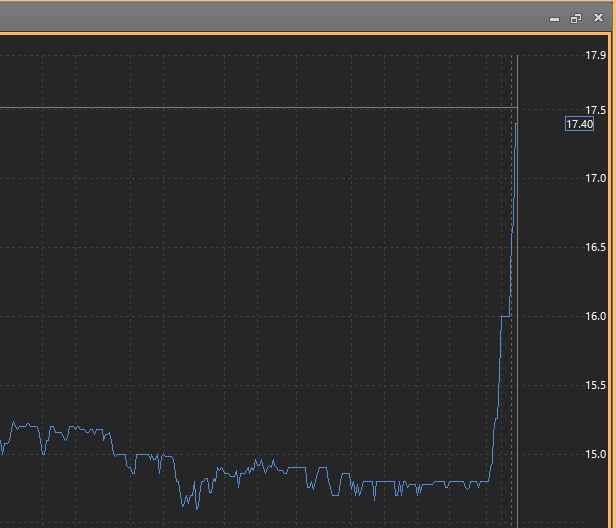
Task: Click the blue line where the spike begins
Action: (x=490, y=476)
